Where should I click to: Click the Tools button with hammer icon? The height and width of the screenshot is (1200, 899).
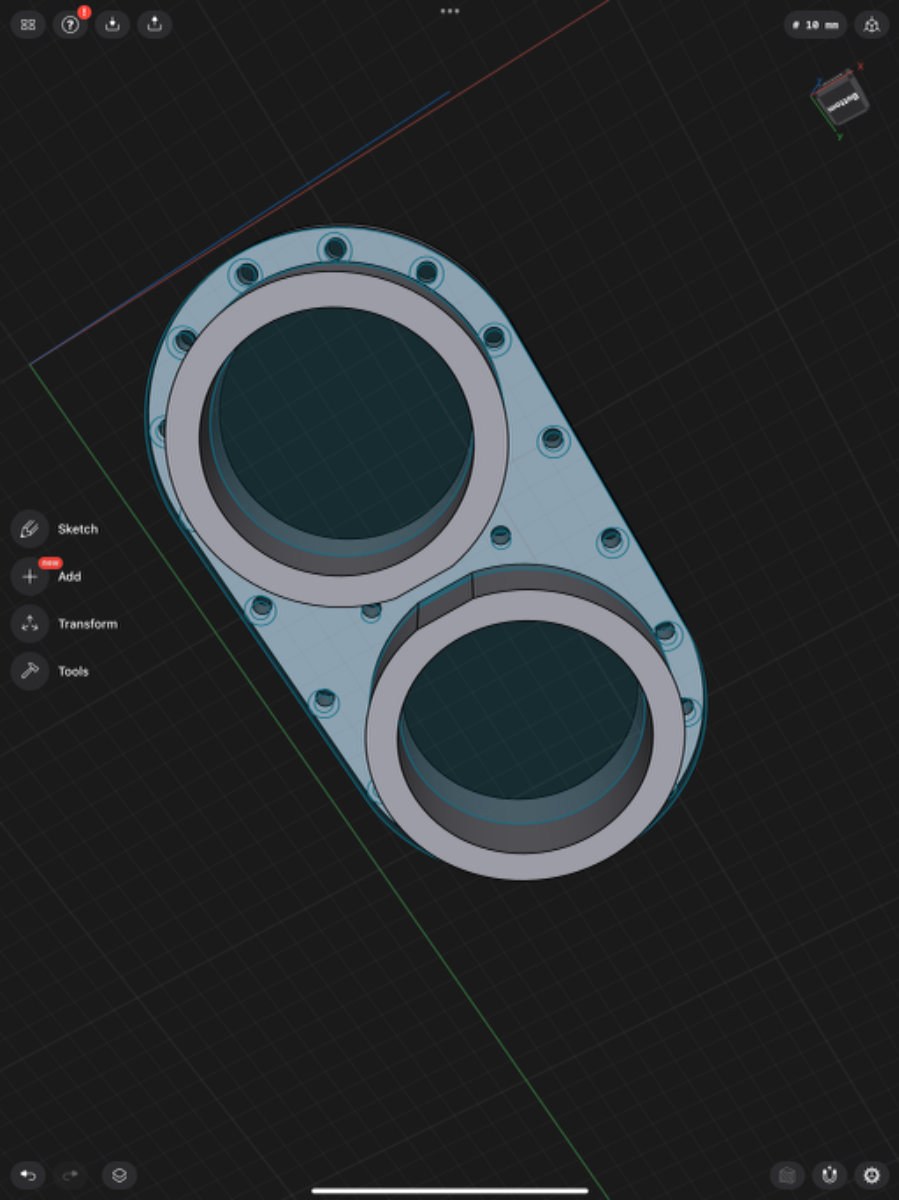click(x=30, y=672)
